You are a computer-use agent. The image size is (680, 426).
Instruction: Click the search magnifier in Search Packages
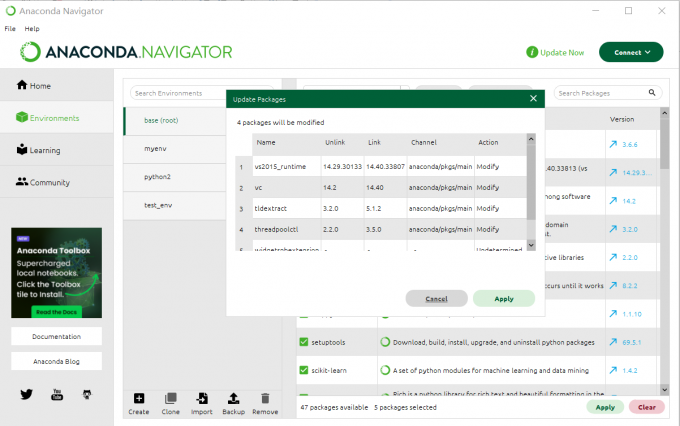point(652,92)
